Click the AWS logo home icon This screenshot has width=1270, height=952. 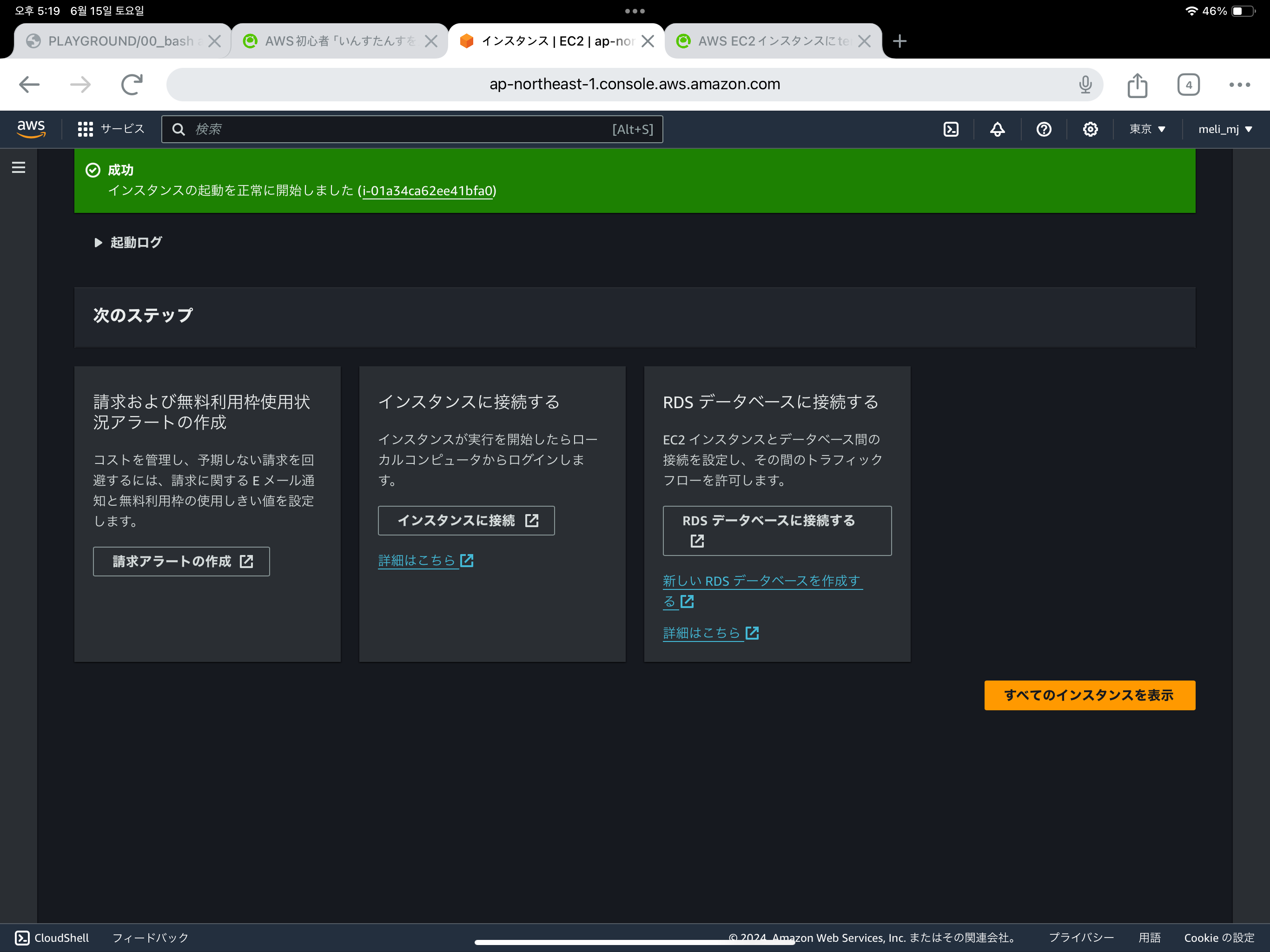point(31,129)
